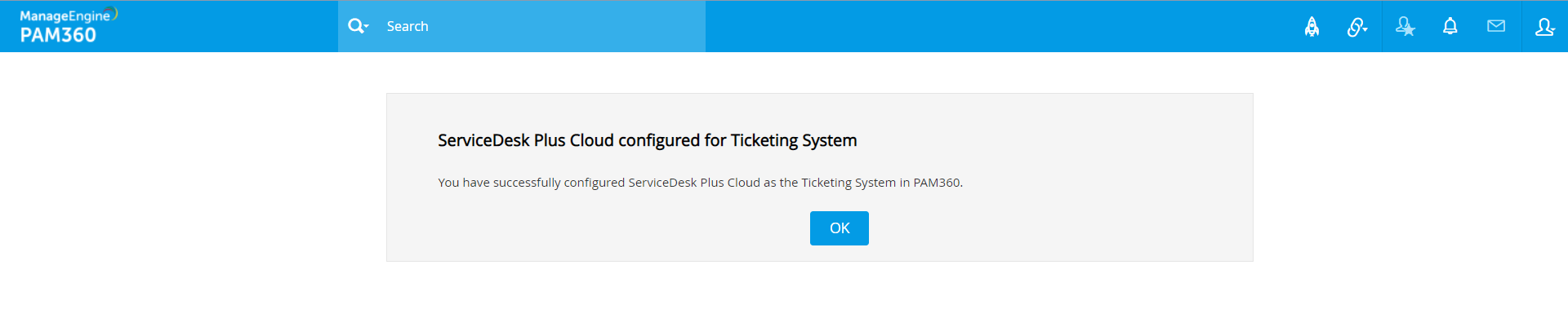The image size is (1568, 327).
Task: Click the user with star icon
Action: point(1405,27)
